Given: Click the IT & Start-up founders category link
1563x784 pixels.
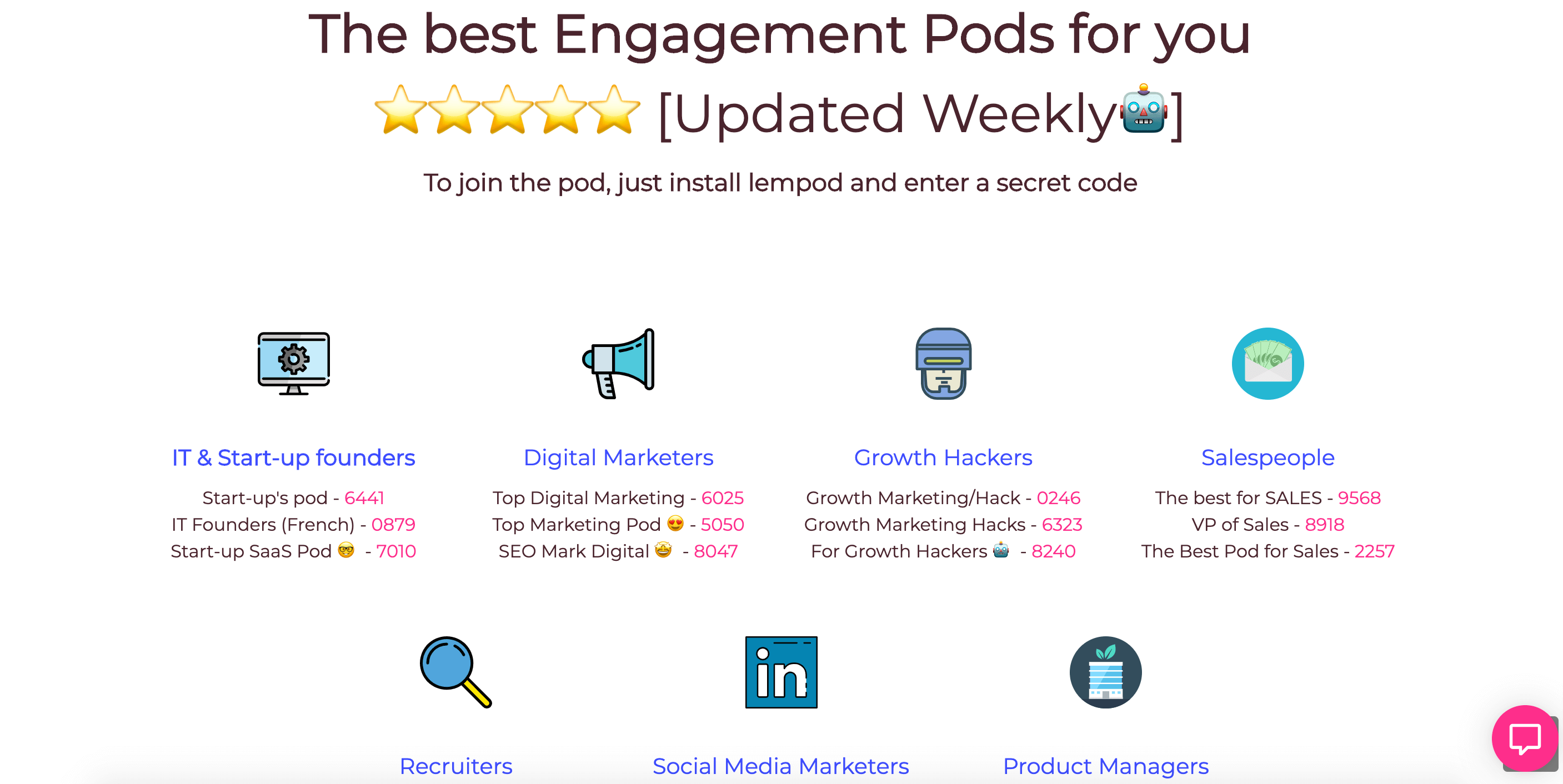Looking at the screenshot, I should (293, 457).
